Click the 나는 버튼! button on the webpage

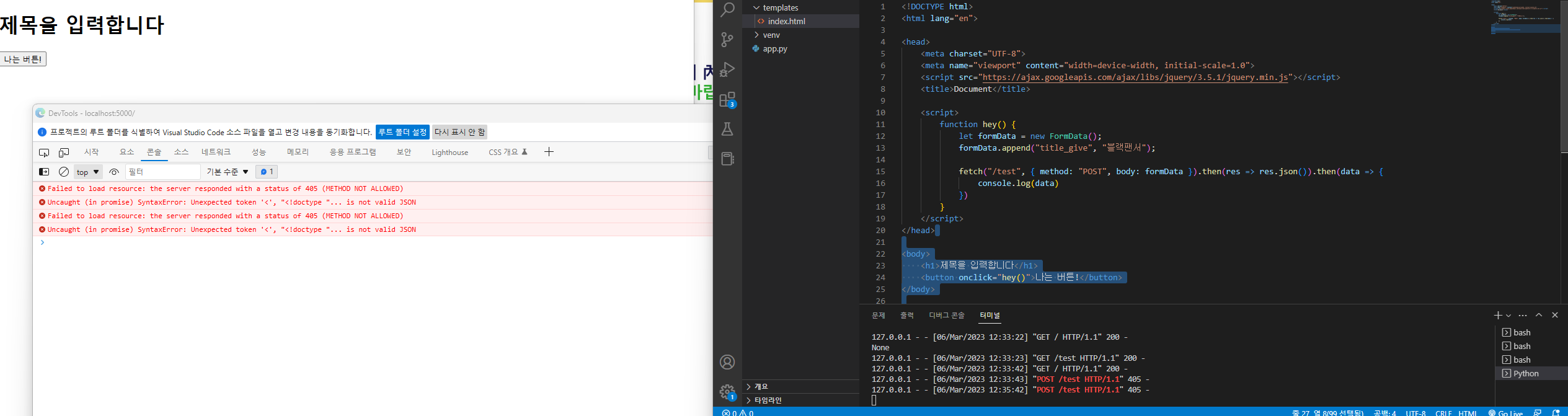point(23,59)
